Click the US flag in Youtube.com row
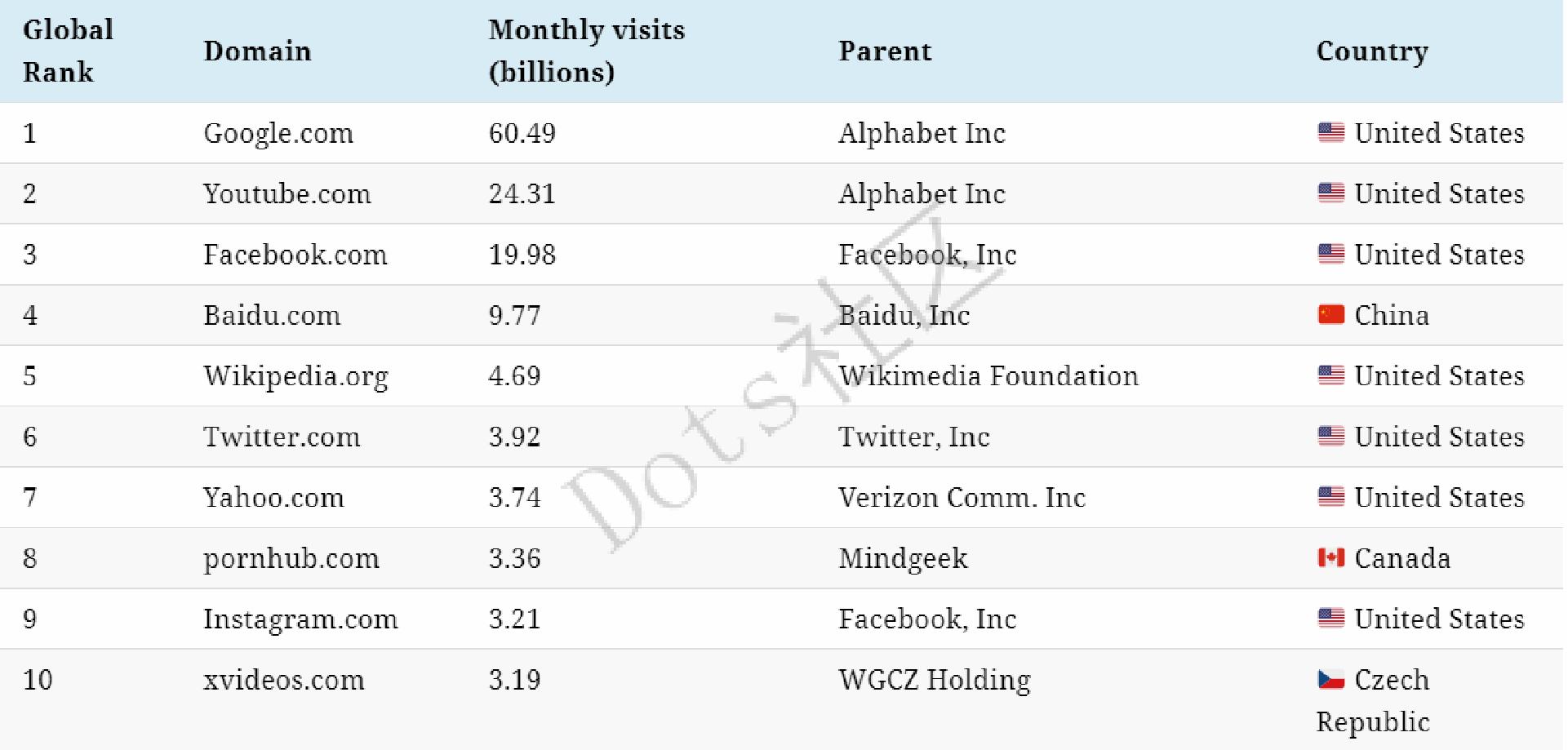The image size is (1568, 750). [1330, 193]
